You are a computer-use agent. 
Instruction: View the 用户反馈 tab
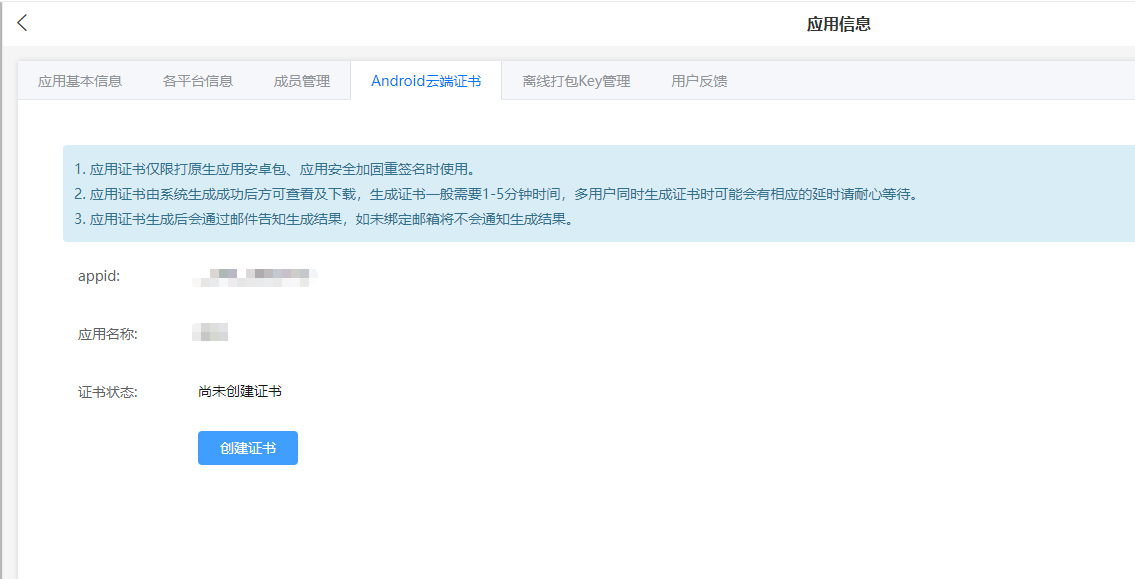pyautogui.click(x=698, y=81)
